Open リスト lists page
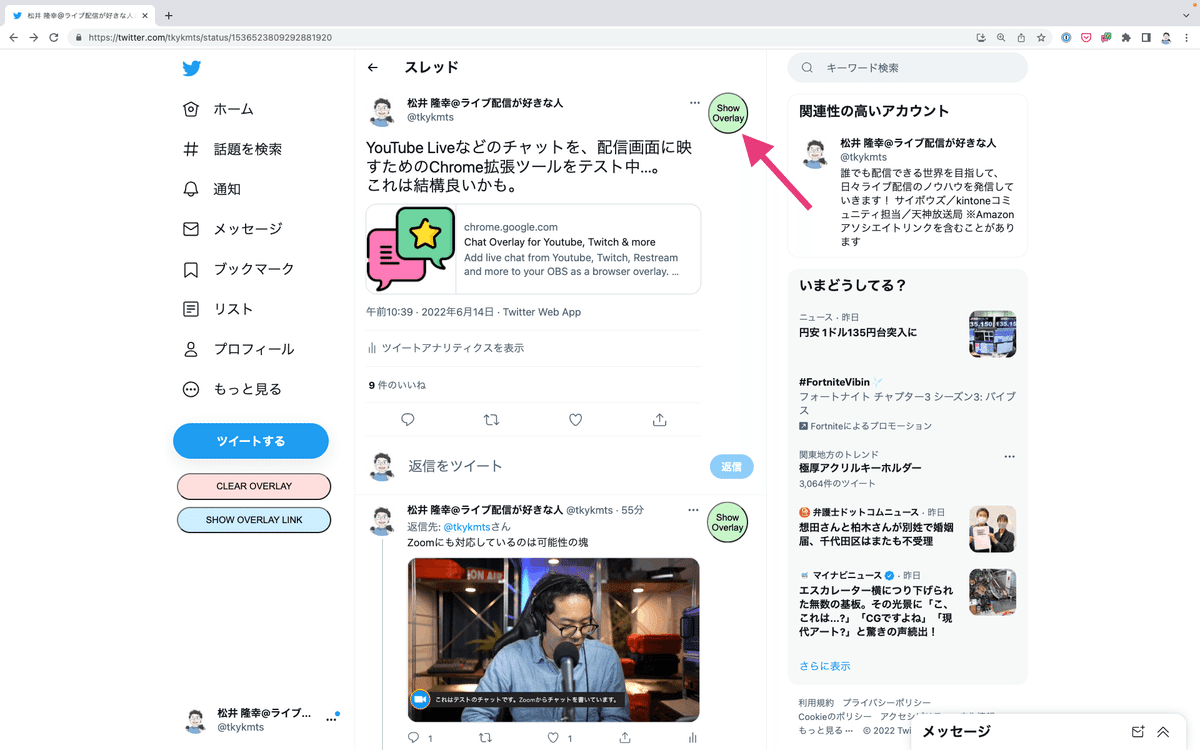Image resolution: width=1200 pixels, height=750 pixels. pos(218,309)
